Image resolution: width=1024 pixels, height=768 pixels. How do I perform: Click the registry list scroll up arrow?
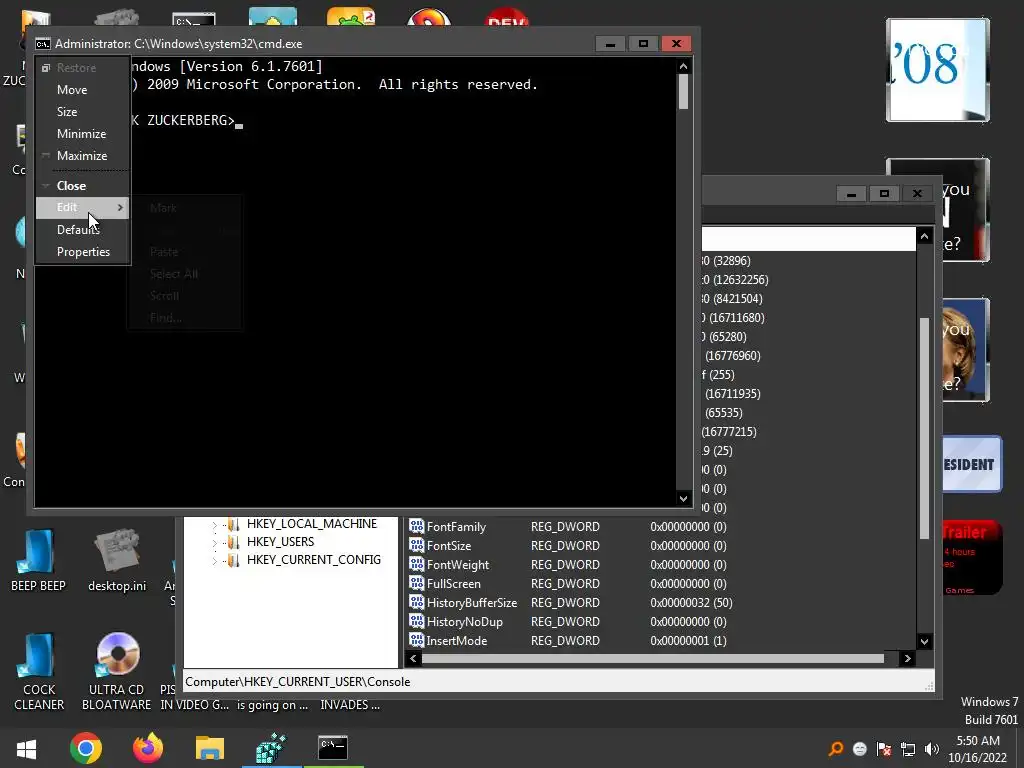click(x=924, y=236)
